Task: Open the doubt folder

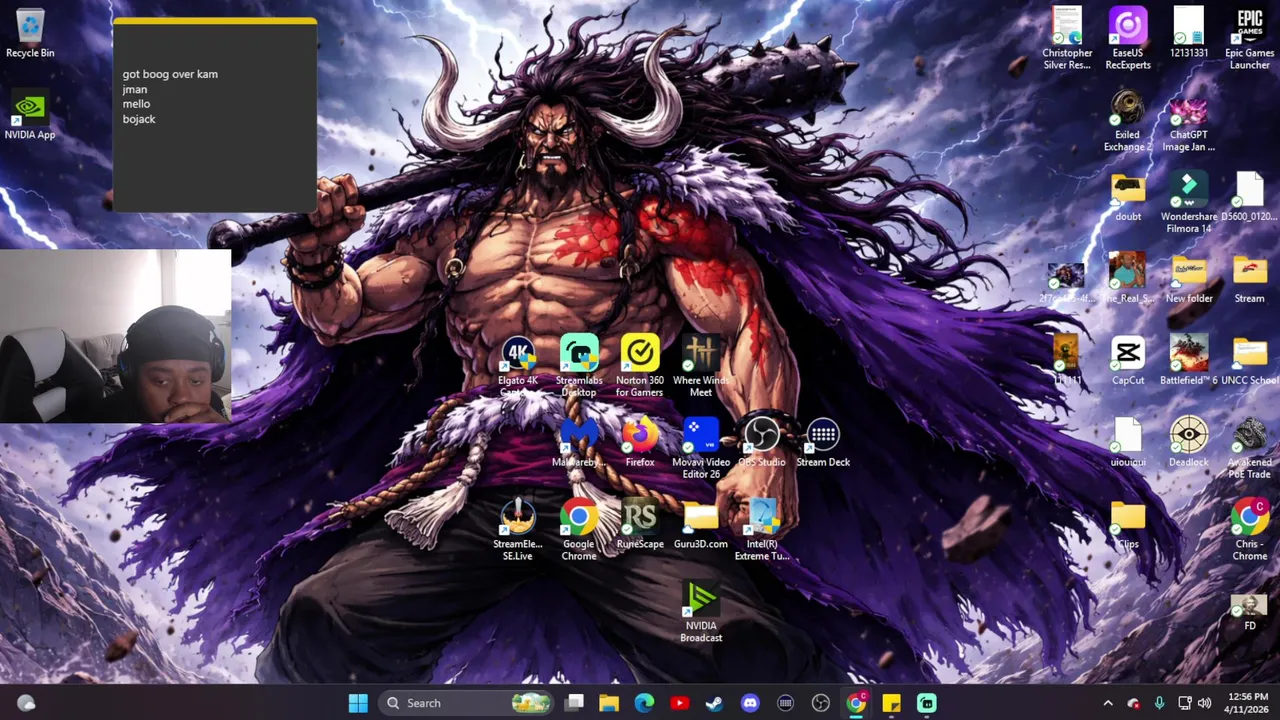Action: (x=1128, y=197)
